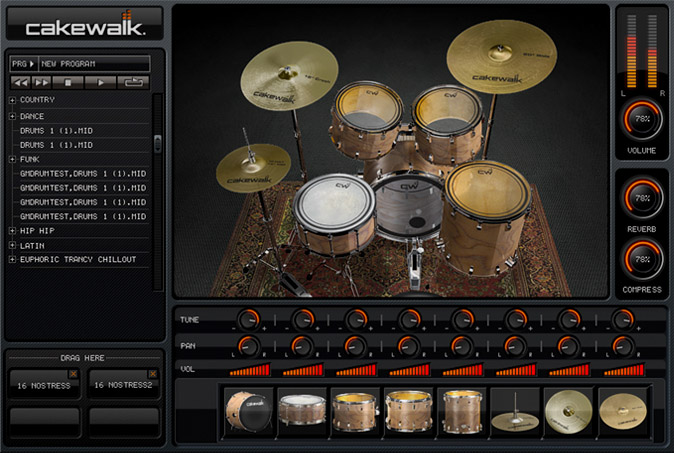Click the Cakewalk logo
This screenshot has width=674, height=453.
coord(85,24)
